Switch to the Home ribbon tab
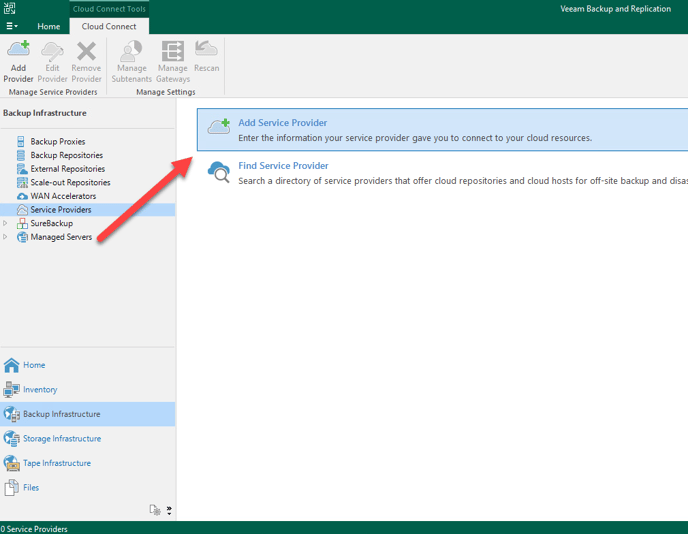Screen dimensions: 688x534 click(x=49, y=26)
